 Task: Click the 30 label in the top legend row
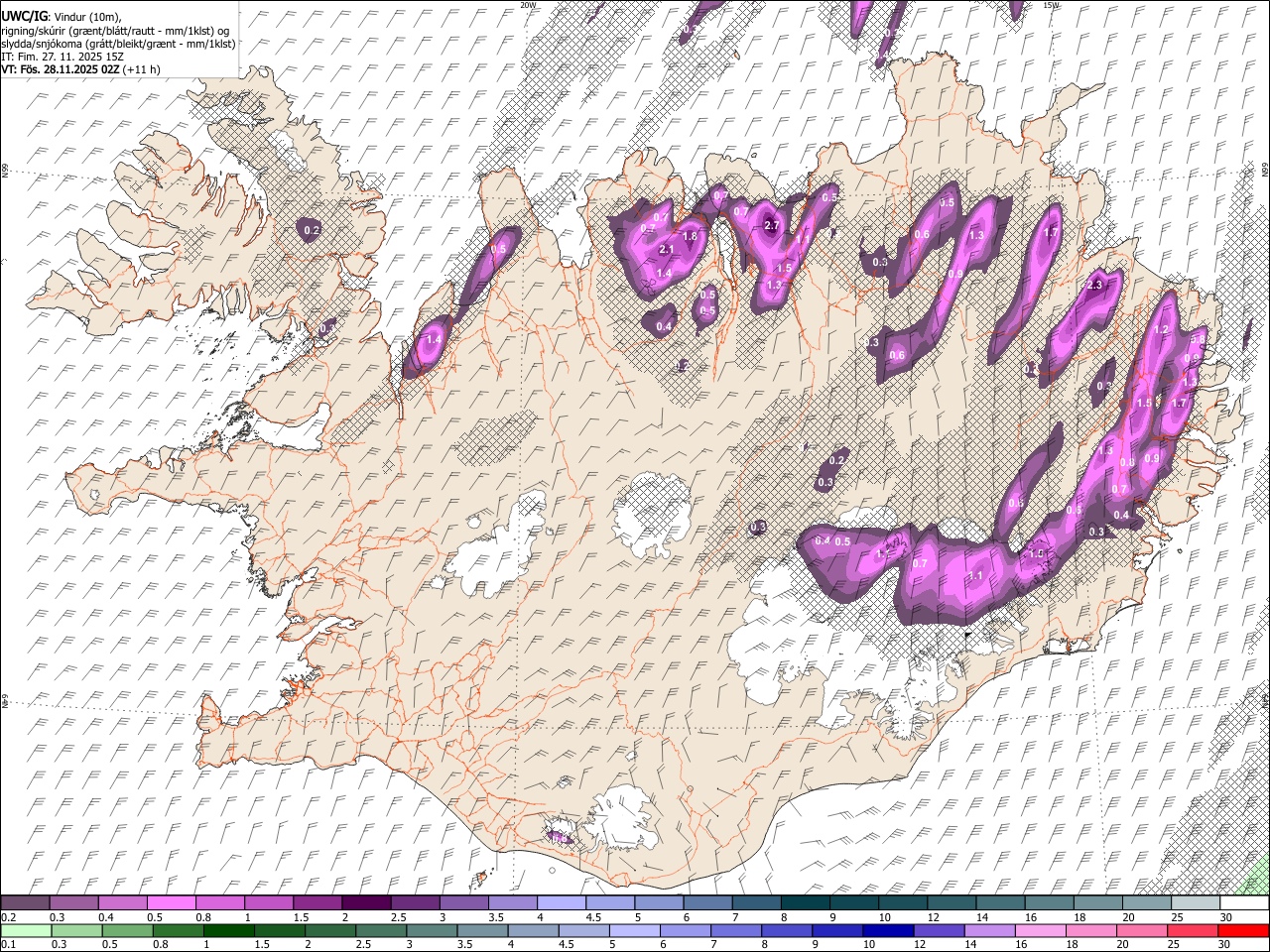click(1226, 917)
